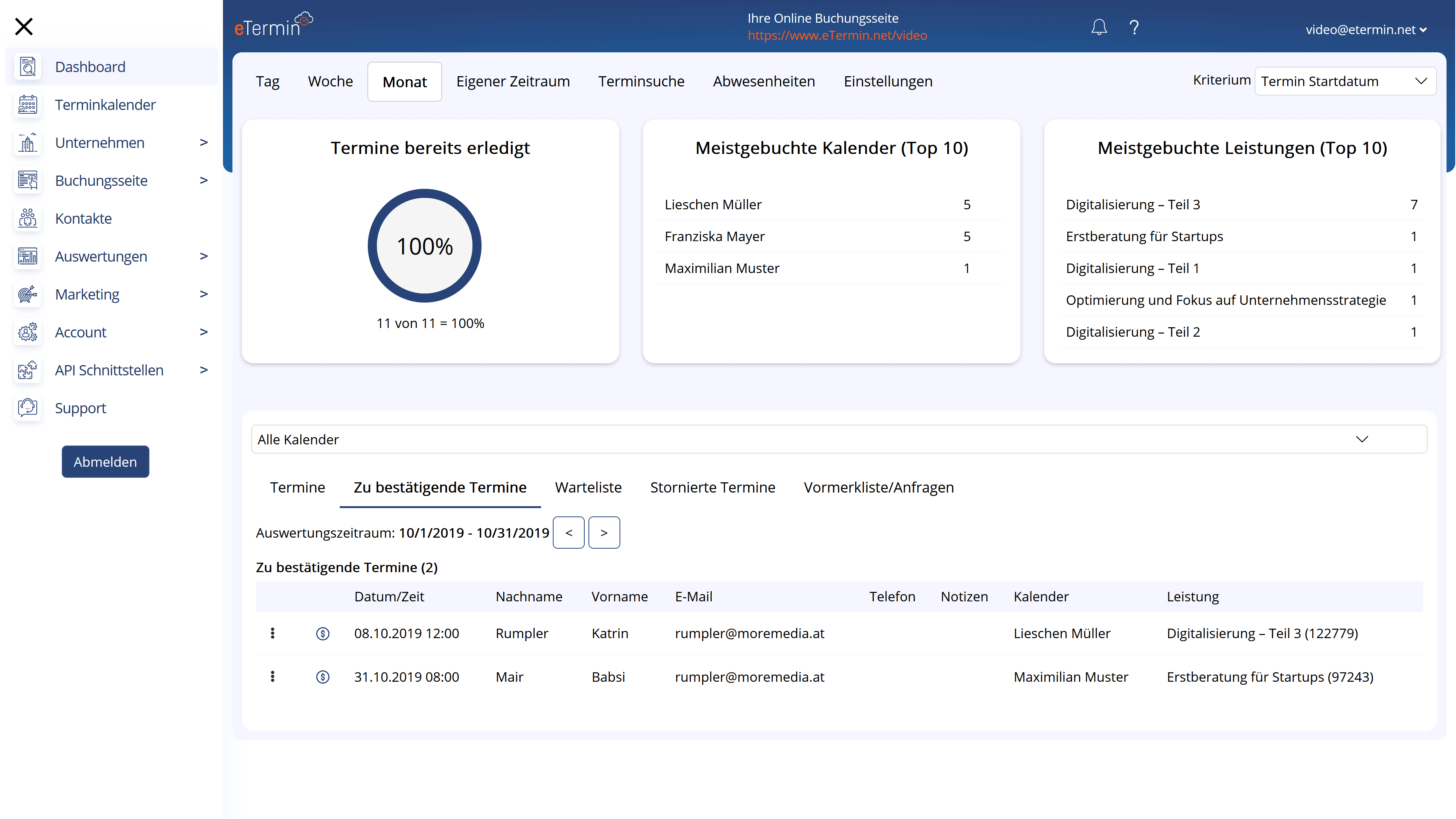Viewport: 1456px width, 819px height.
Task: Open the https://www.eTermin.net/video booking link
Action: pos(837,36)
